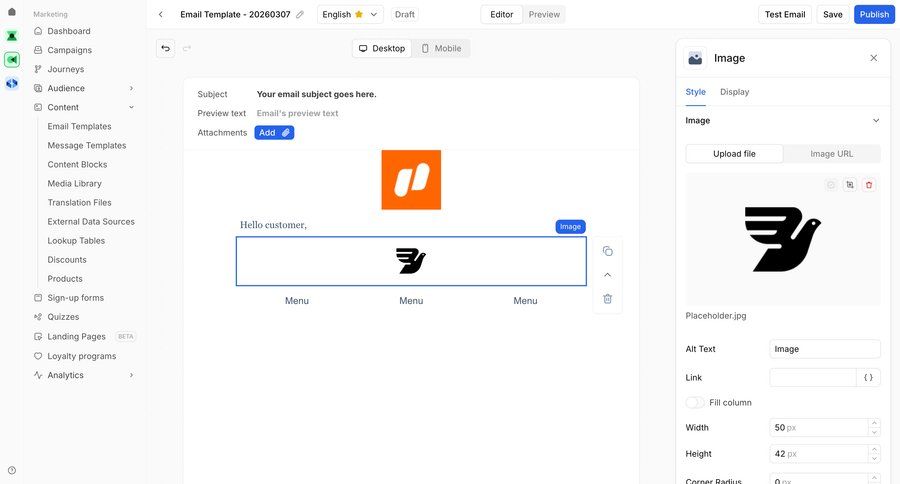Image resolution: width=900 pixels, height=484 pixels.
Task: Click the Draft status badge
Action: [x=405, y=14]
